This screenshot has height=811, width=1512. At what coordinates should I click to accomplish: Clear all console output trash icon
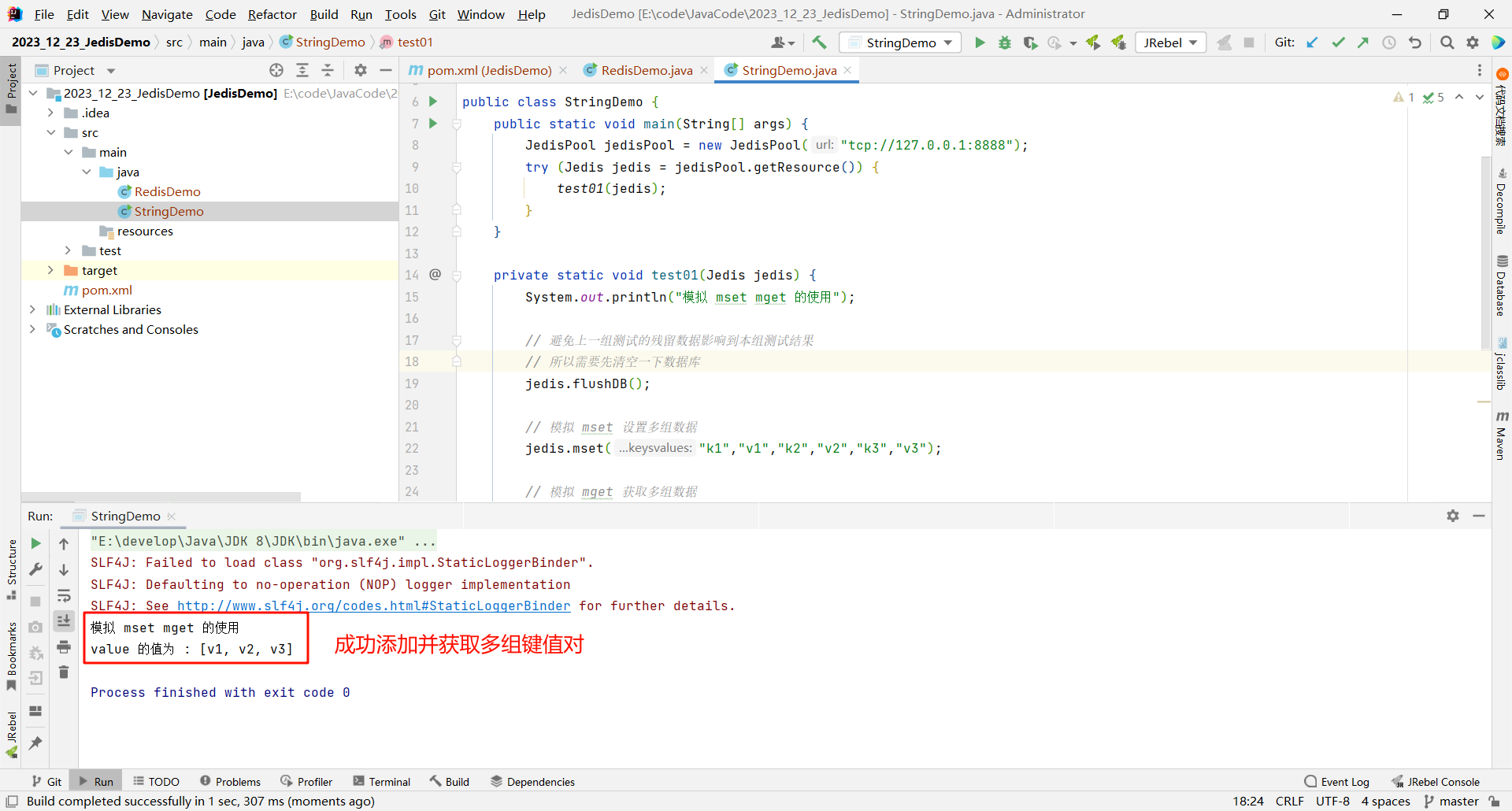click(x=64, y=672)
